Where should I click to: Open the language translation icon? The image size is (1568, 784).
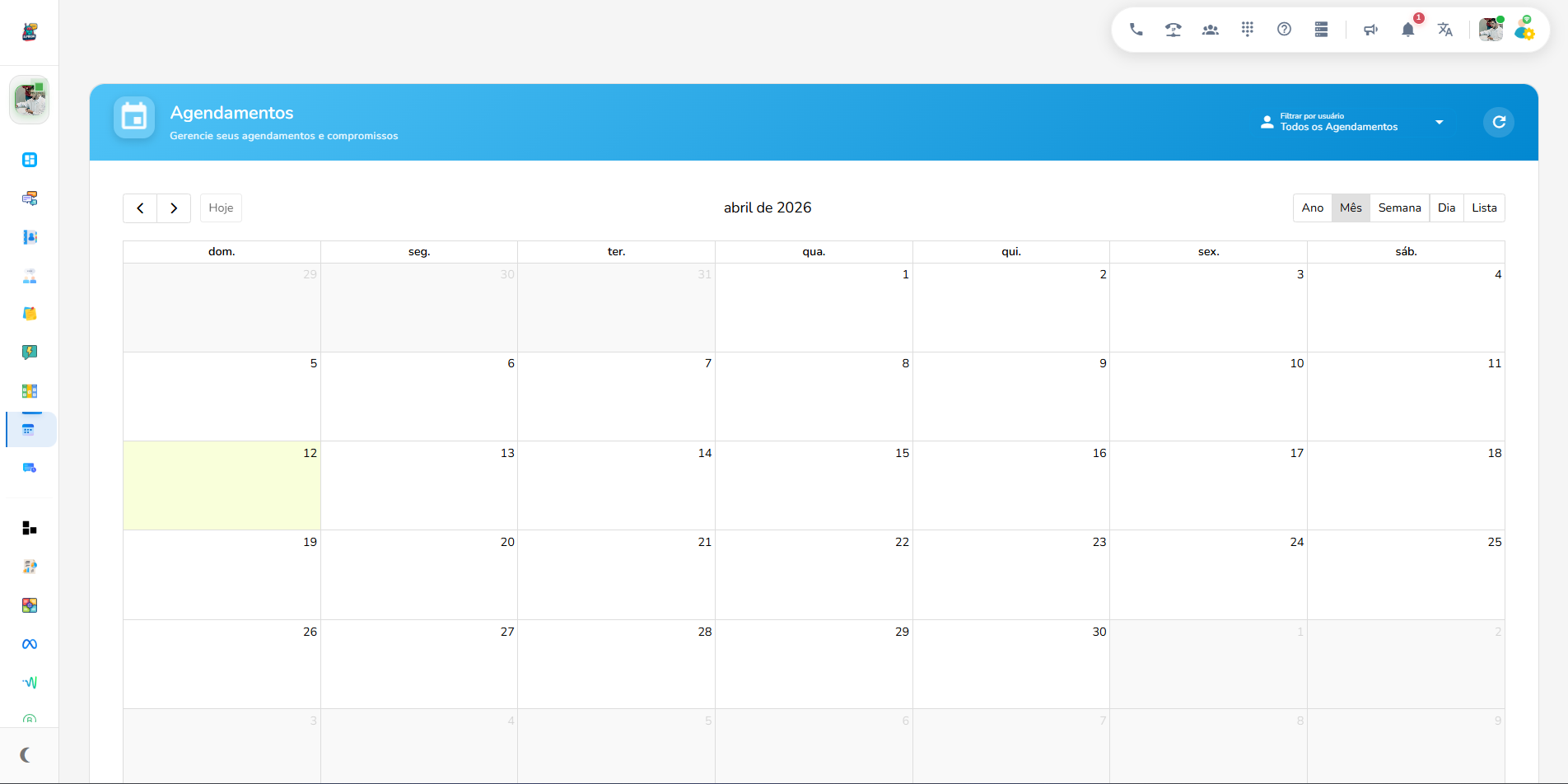1444,30
